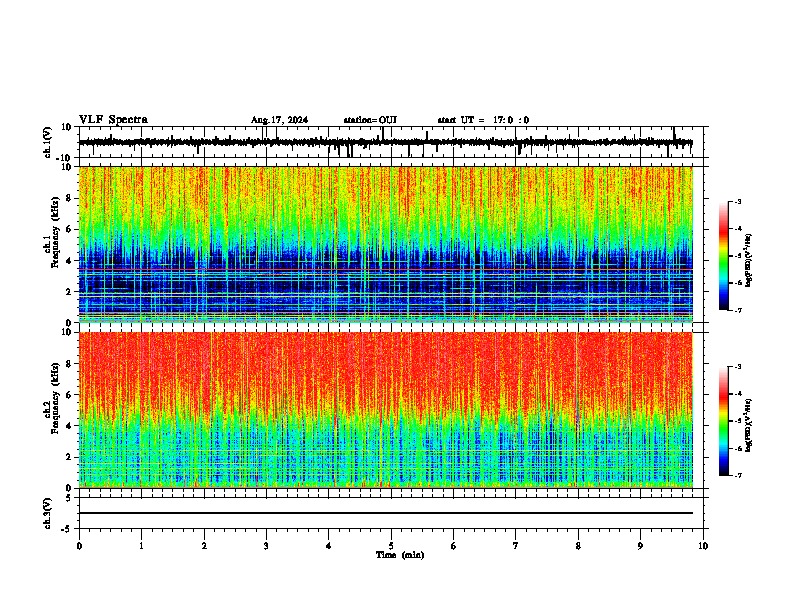Click the "-7" label on ch.2 colorbar

[x=737, y=476]
